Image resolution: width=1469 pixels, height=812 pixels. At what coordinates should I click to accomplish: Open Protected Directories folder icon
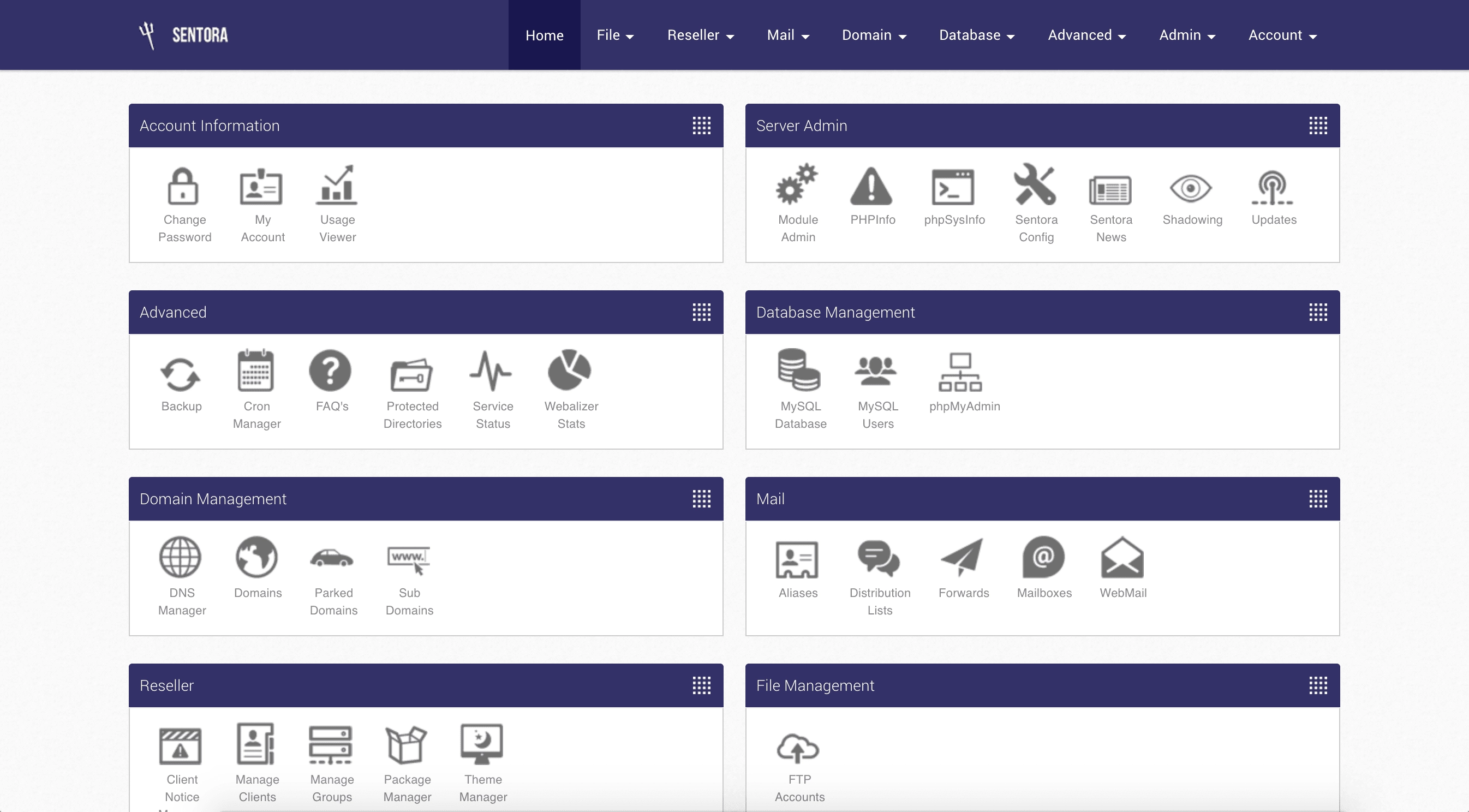click(411, 375)
